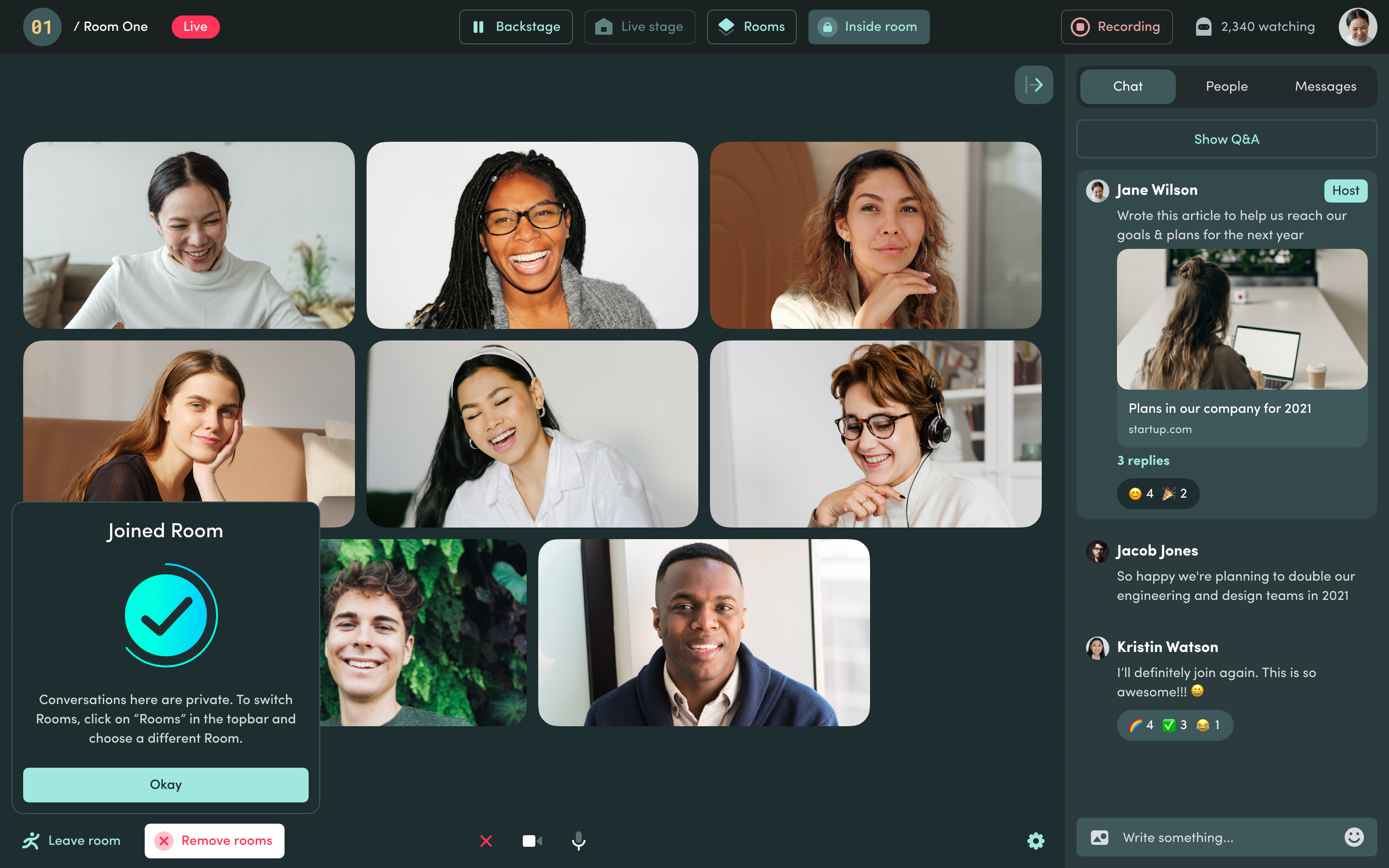Screen dimensions: 1389x868
Task: Expand the 3 replies thread
Action: [1143, 461]
